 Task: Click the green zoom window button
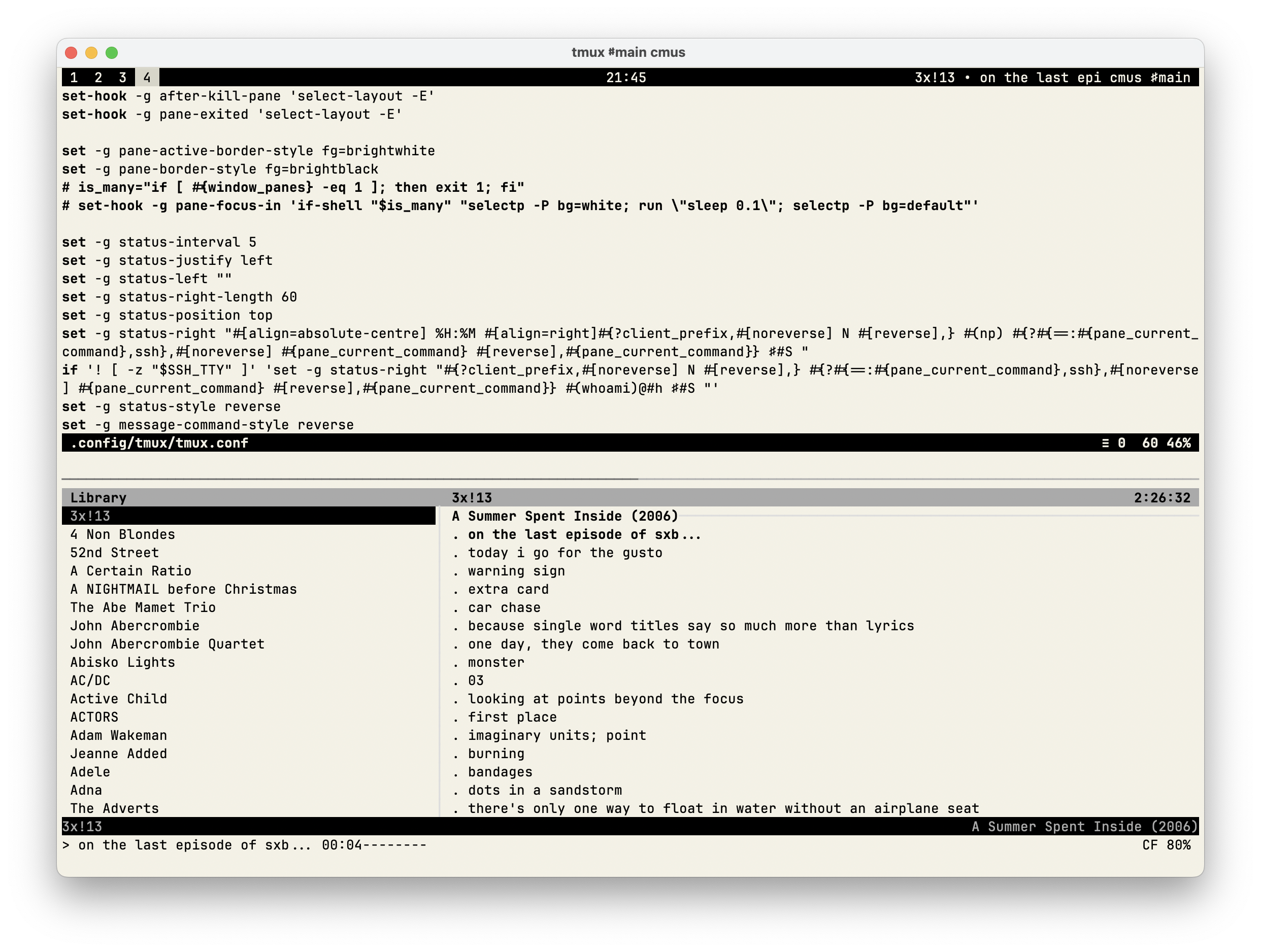tap(112, 53)
